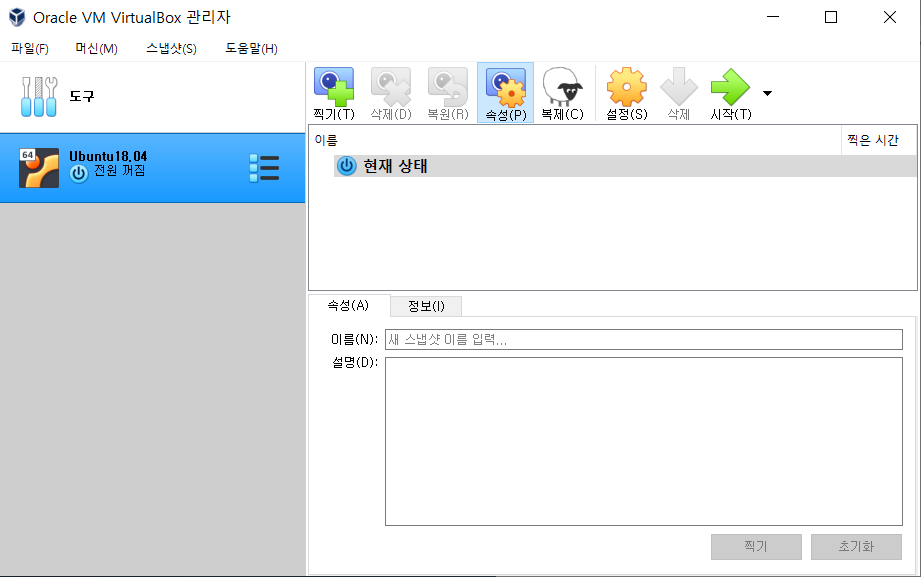The height and width of the screenshot is (577, 921).
Task: Click the power icon beside 현재 상태
Action: point(347,166)
